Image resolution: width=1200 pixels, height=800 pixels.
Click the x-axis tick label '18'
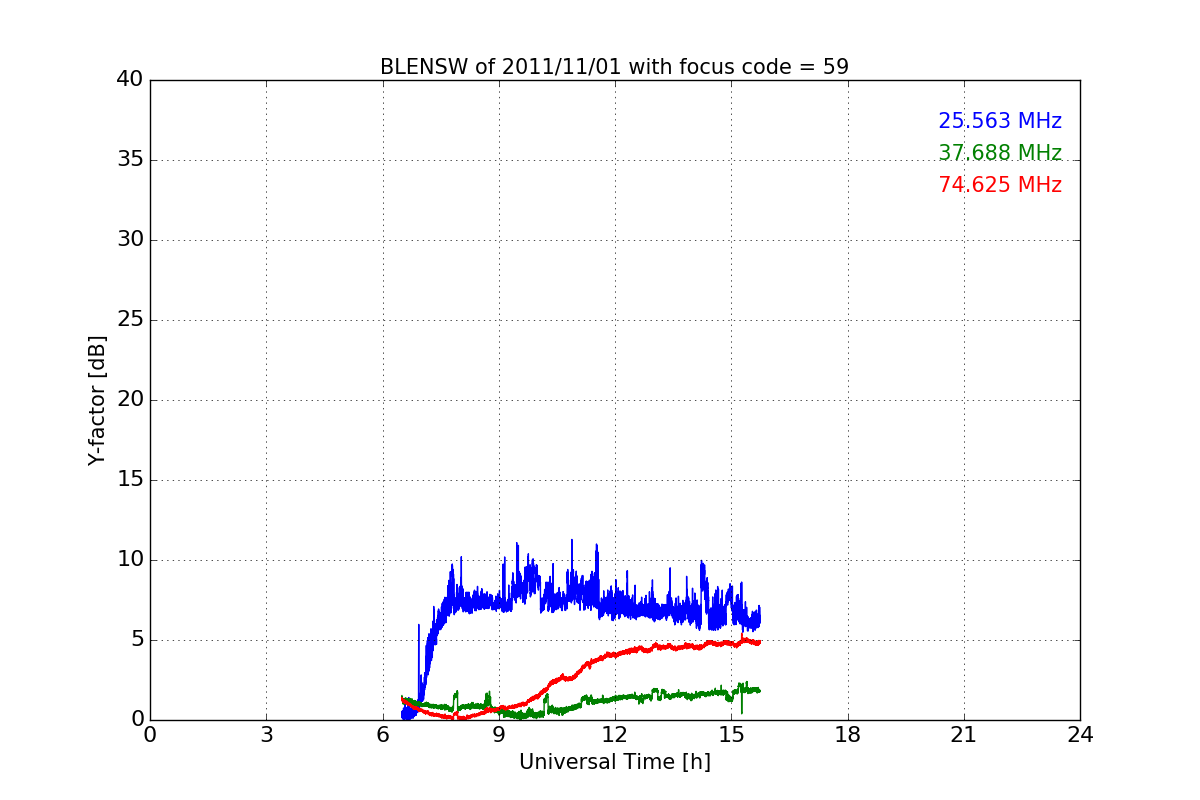(x=848, y=735)
